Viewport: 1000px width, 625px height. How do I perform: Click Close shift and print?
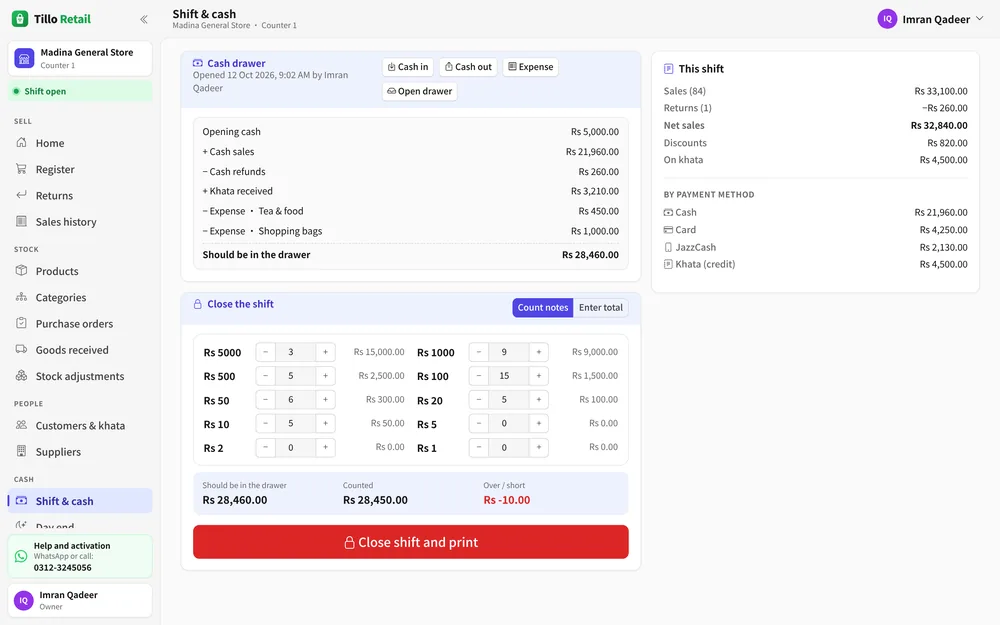[411, 542]
